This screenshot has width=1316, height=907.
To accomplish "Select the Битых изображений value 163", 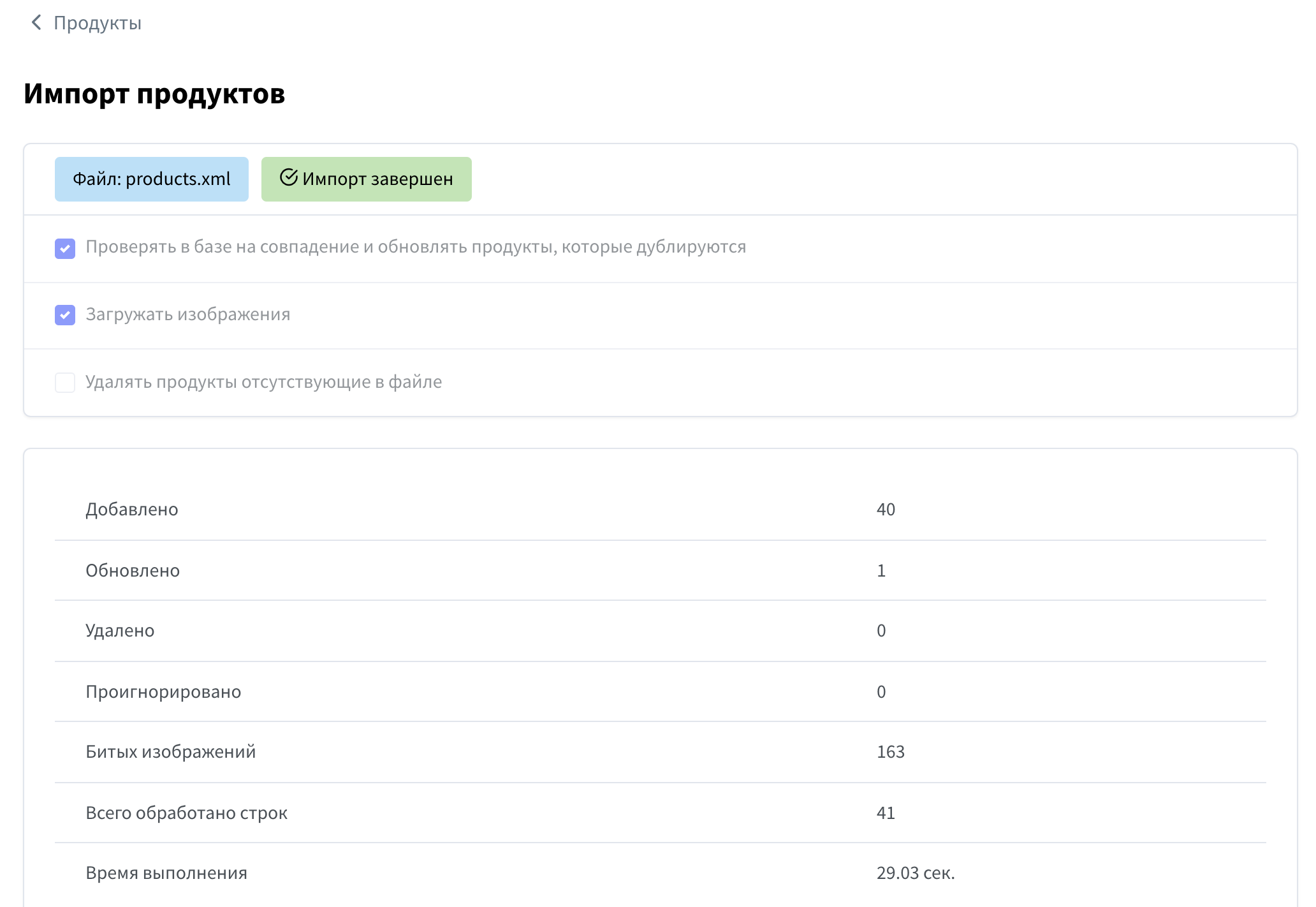I will click(891, 752).
